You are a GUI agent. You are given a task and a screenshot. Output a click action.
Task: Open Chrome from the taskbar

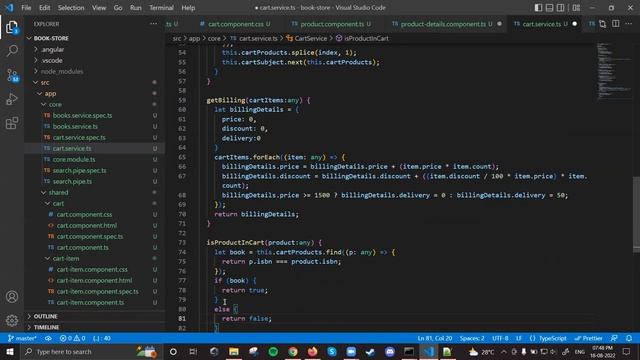click(x=293, y=352)
